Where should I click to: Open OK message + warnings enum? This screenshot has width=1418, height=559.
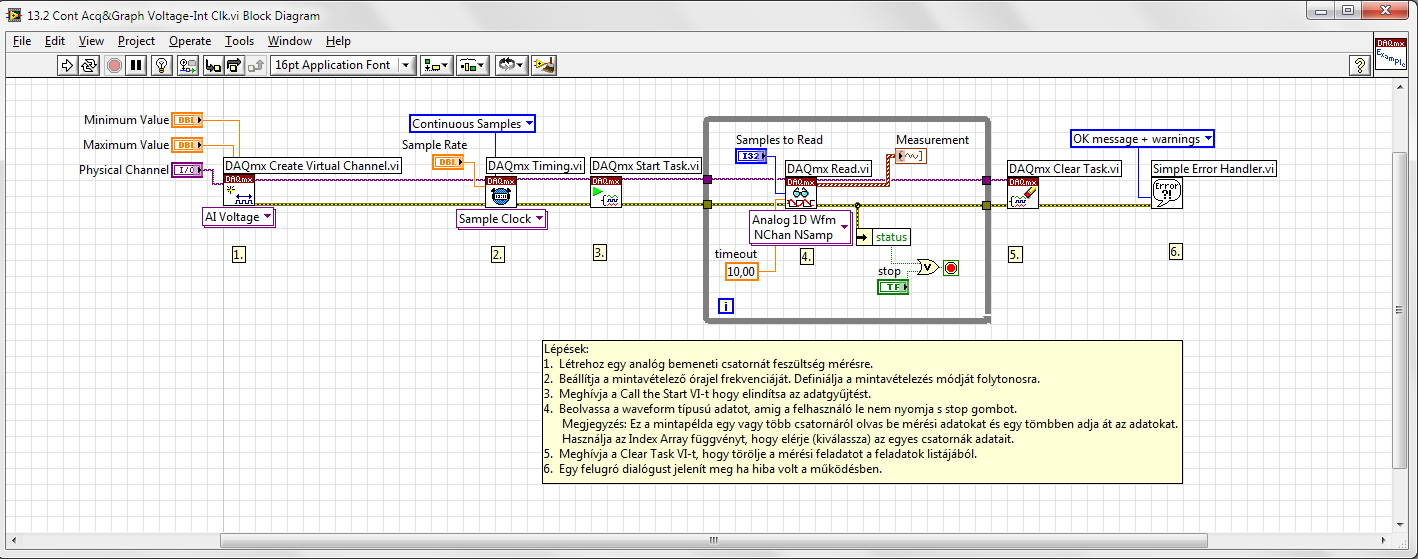coord(1143,139)
